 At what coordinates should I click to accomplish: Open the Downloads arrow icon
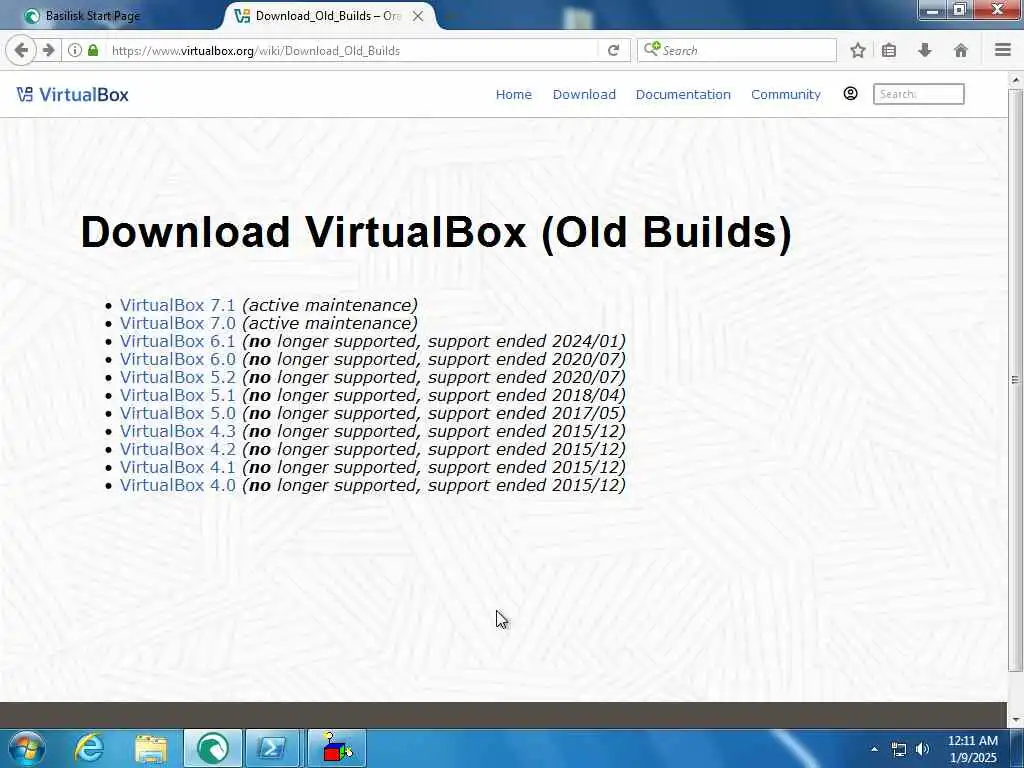pos(925,50)
